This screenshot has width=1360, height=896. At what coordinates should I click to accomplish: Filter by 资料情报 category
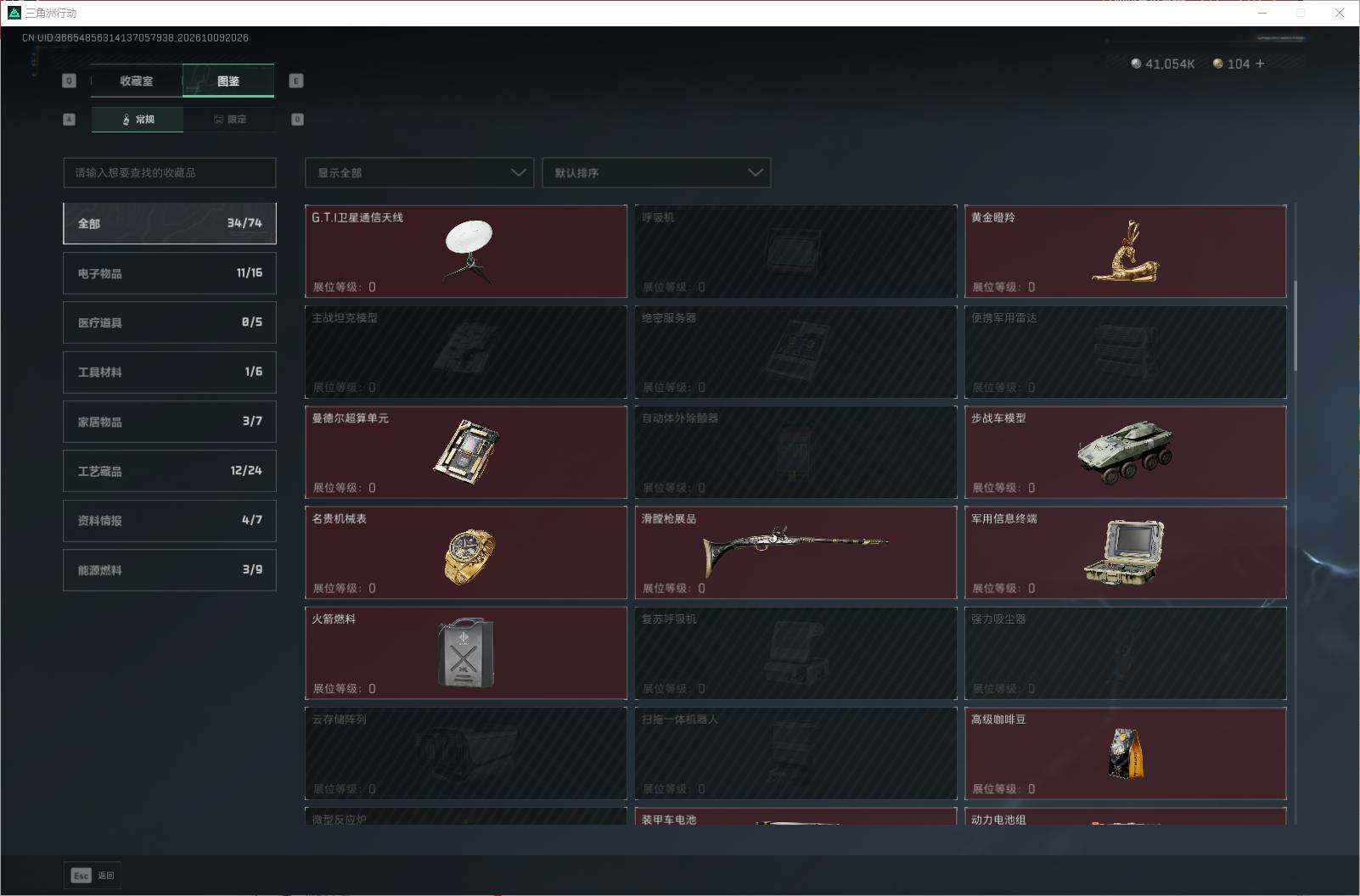tap(170, 520)
